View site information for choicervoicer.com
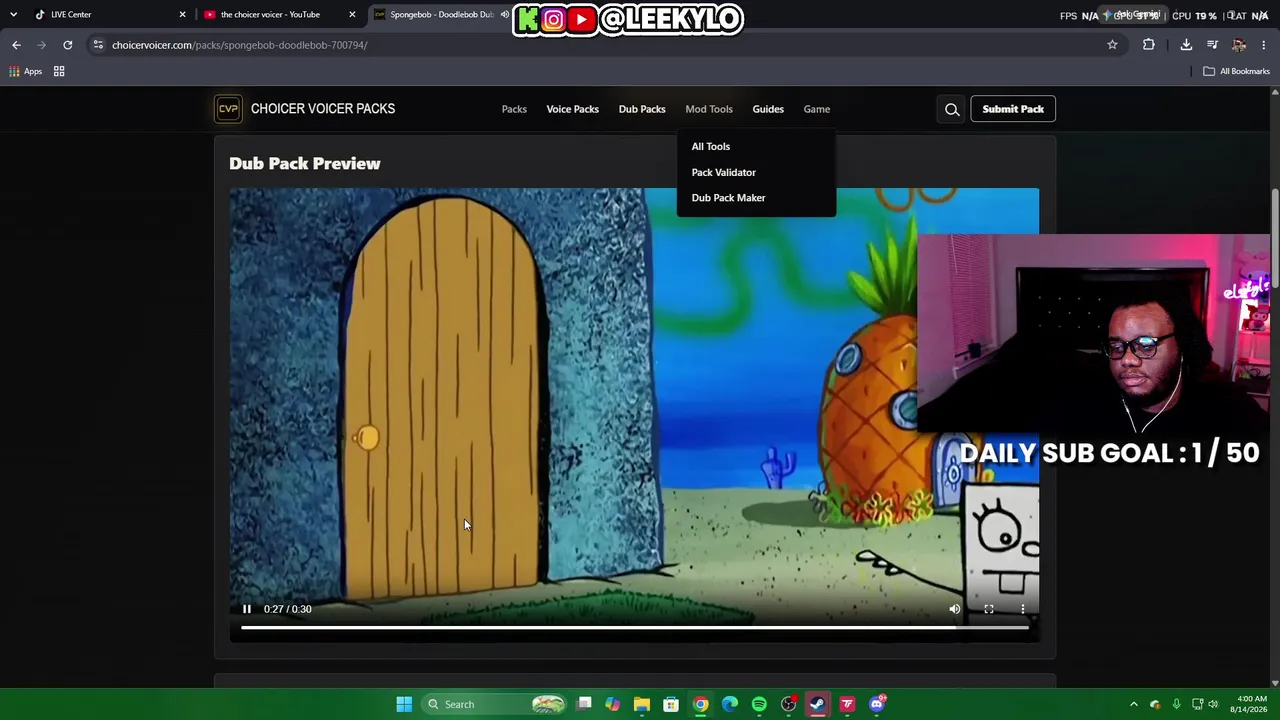Viewport: 1280px width, 720px height. coord(98,45)
